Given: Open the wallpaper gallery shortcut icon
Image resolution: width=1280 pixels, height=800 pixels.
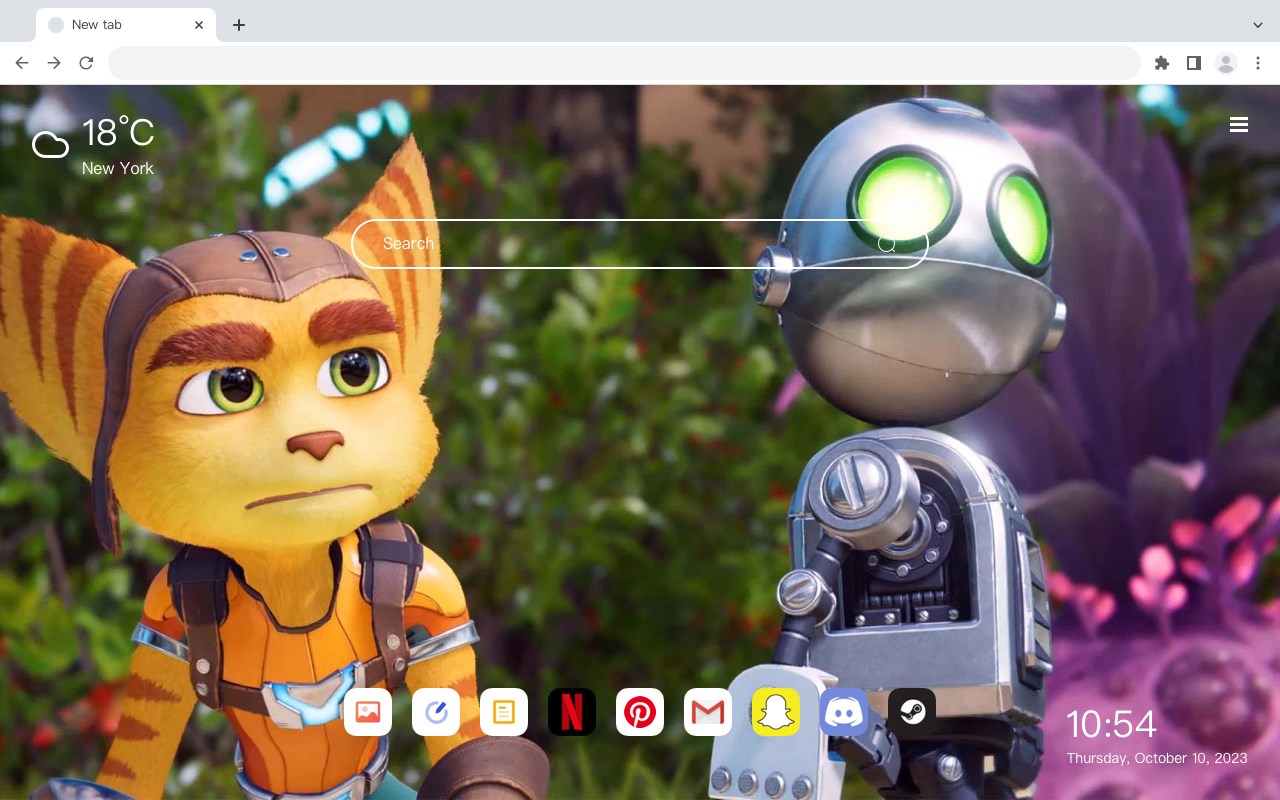Looking at the screenshot, I should coord(368,712).
